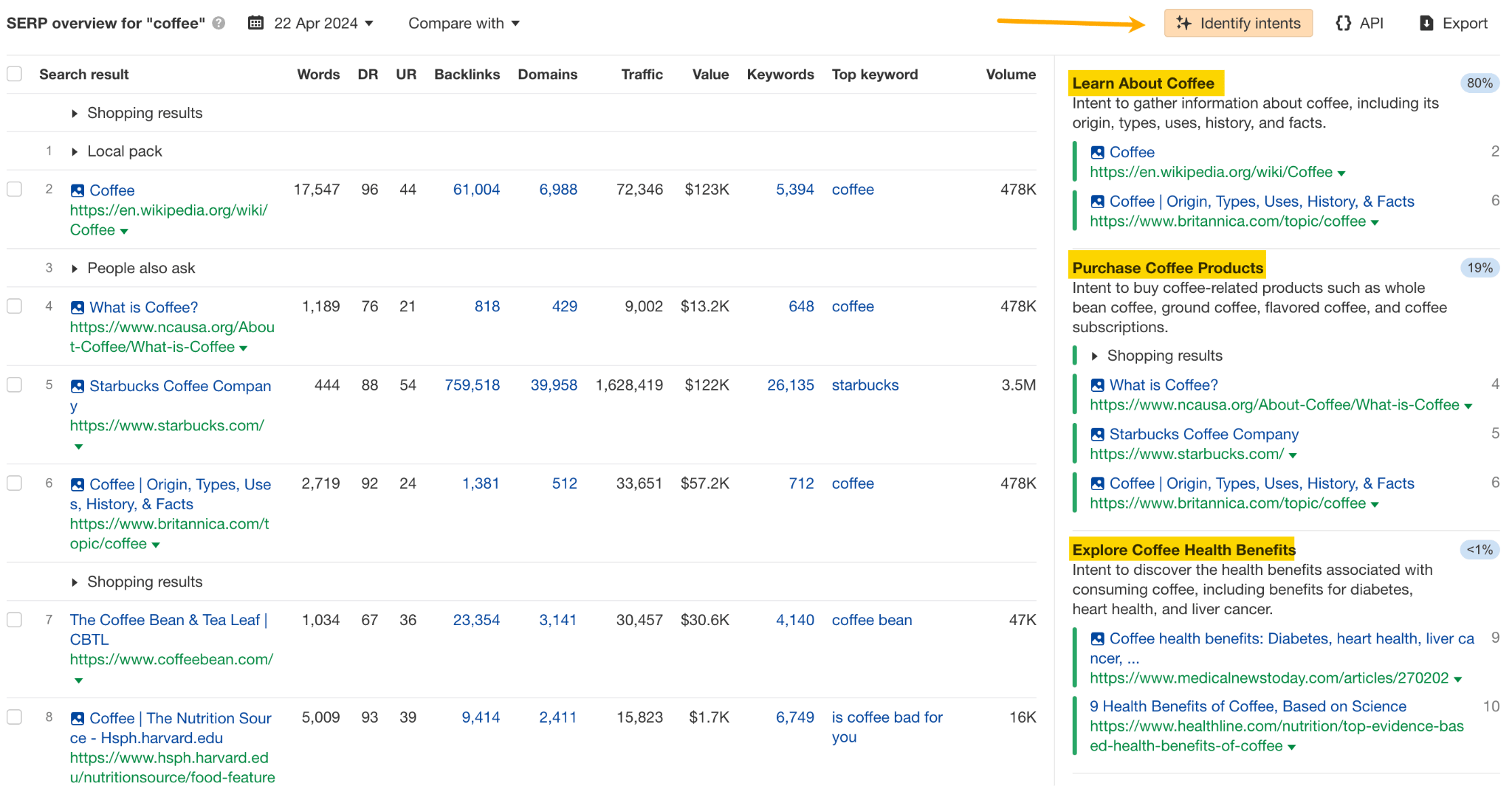Open the Compare with dropdown
This screenshot has width=1512, height=786.
tap(464, 23)
